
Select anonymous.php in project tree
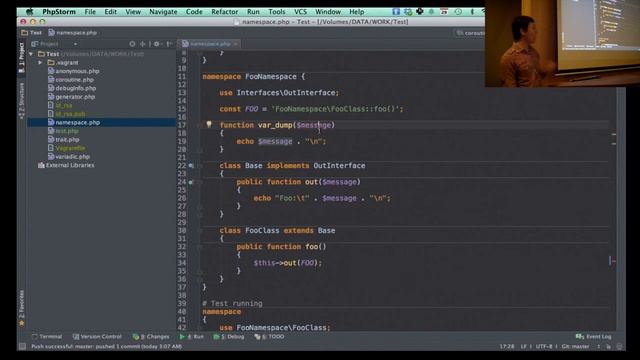coord(73,71)
